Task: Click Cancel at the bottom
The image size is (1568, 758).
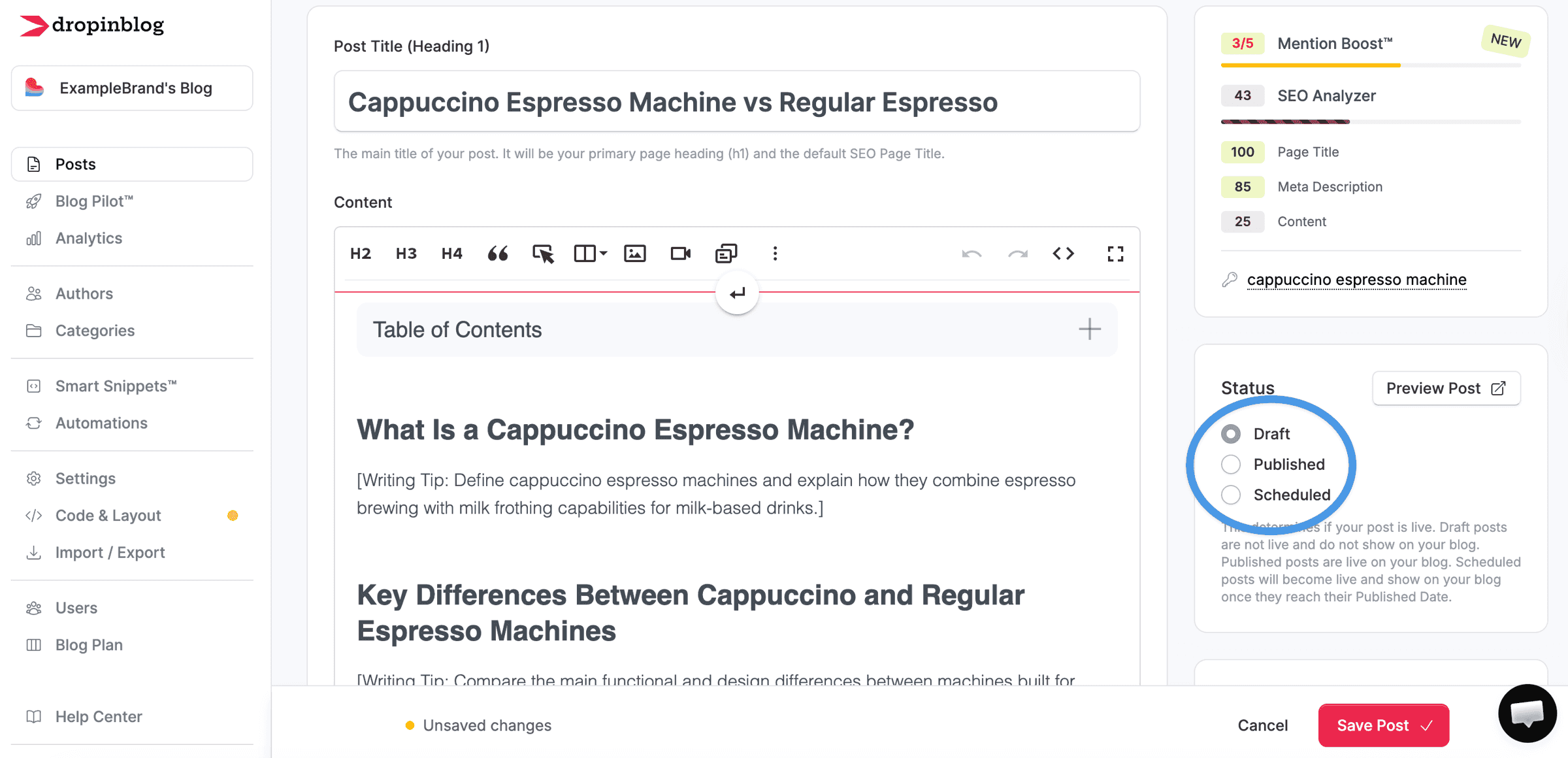Action: tap(1263, 725)
